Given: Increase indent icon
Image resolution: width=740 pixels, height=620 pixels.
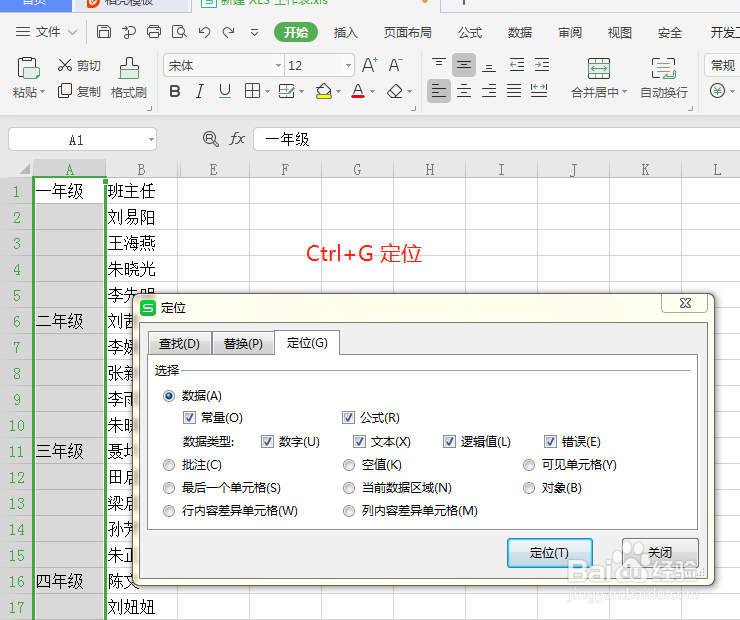Looking at the screenshot, I should 542,65.
